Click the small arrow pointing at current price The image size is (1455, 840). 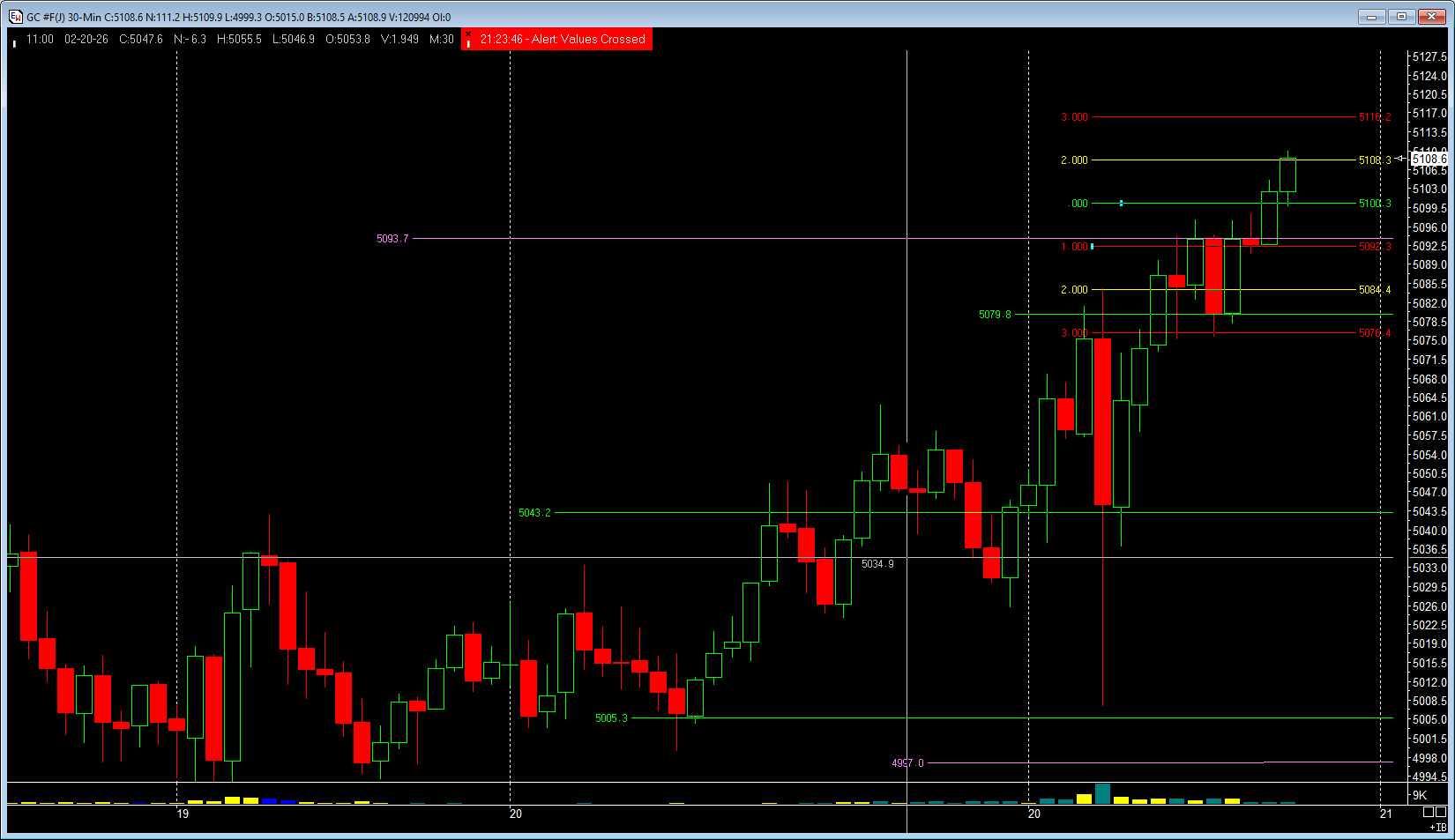coord(1400,159)
